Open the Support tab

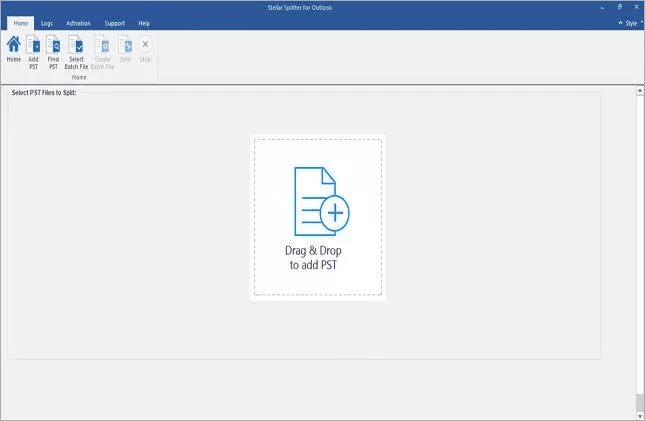tap(115, 22)
